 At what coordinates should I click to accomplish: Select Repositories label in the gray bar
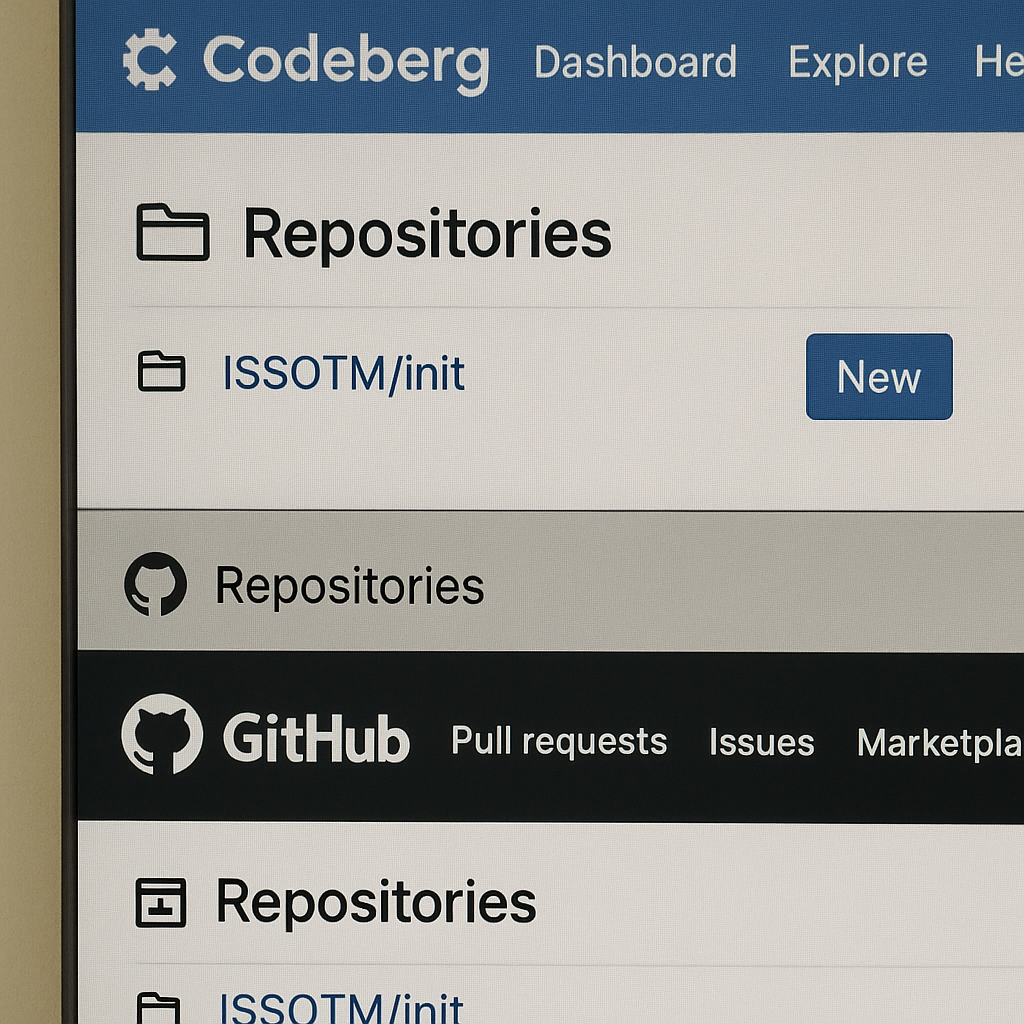click(349, 586)
